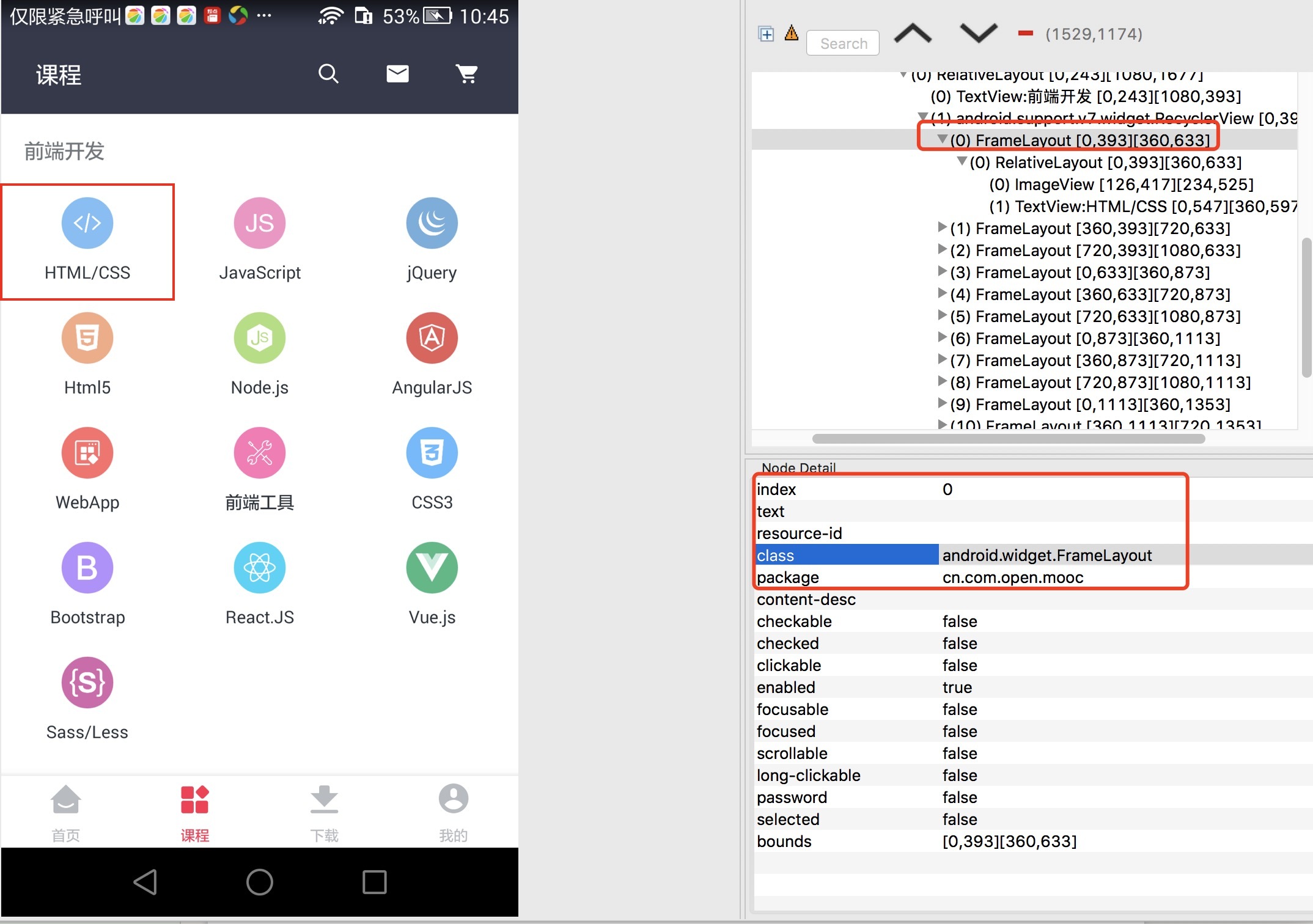Screen dimensions: 1313x924
Task: Go to previous search result with up arrow
Action: tap(913, 34)
